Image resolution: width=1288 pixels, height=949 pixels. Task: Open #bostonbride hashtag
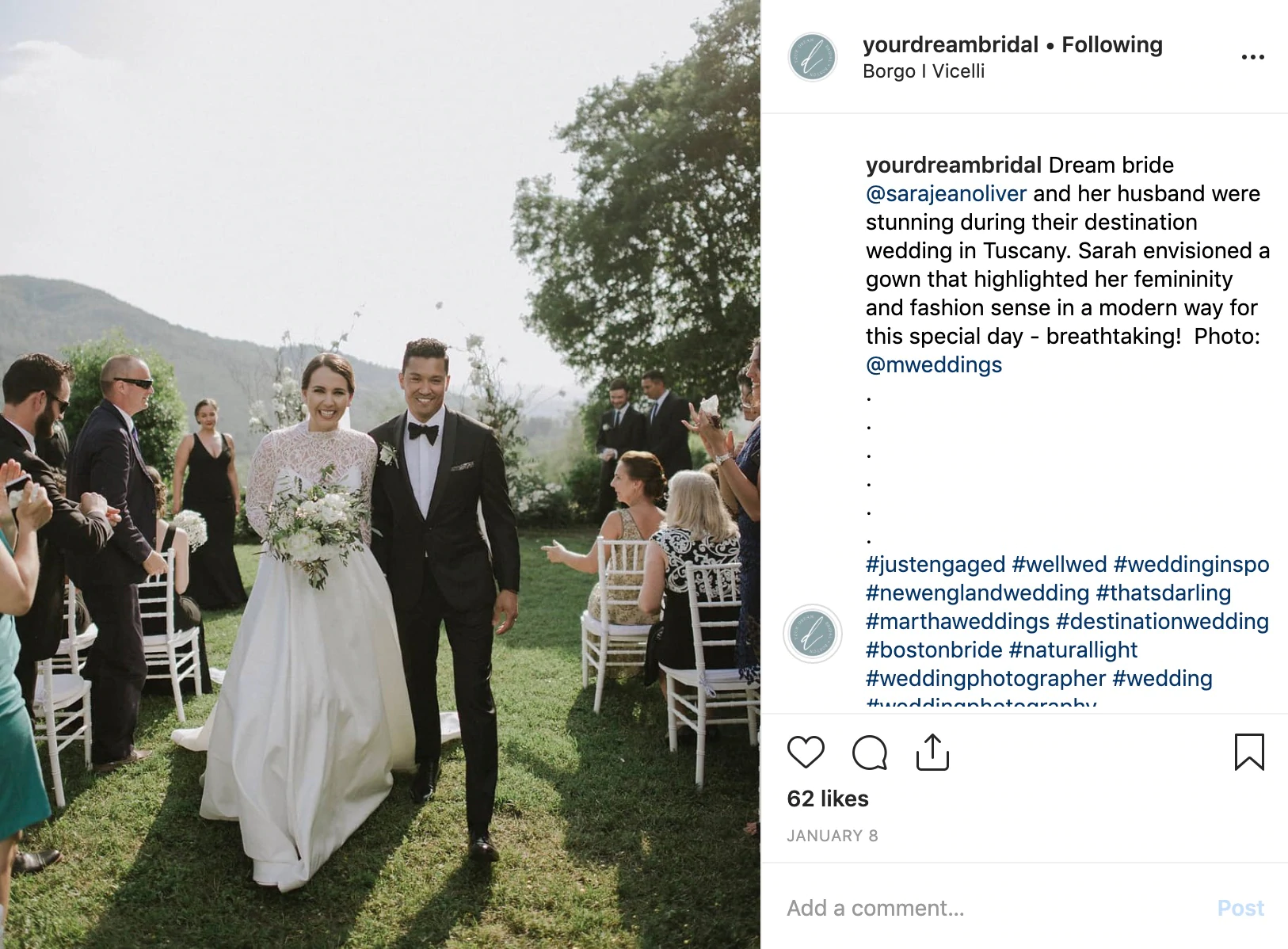934,650
